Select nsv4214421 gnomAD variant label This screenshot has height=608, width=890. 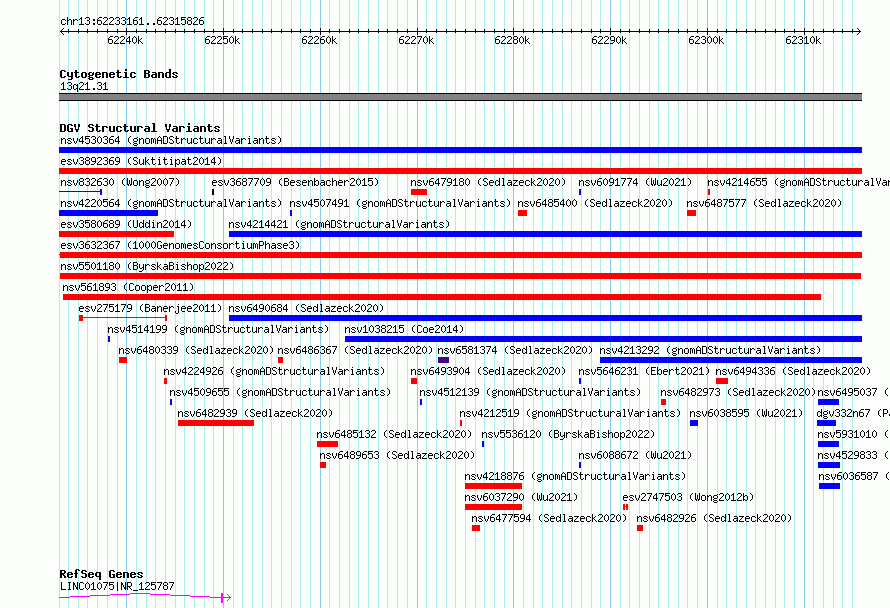click(x=339, y=224)
